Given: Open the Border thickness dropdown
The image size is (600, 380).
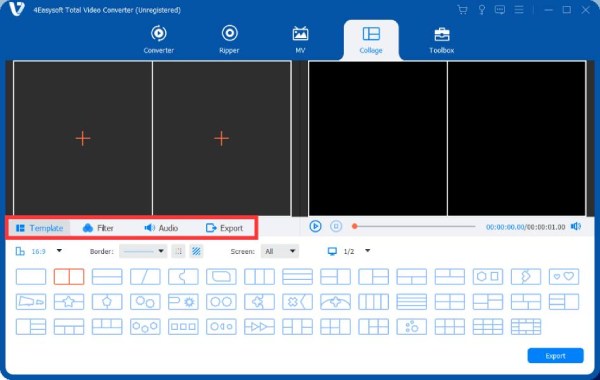Looking at the screenshot, I should tap(143, 251).
